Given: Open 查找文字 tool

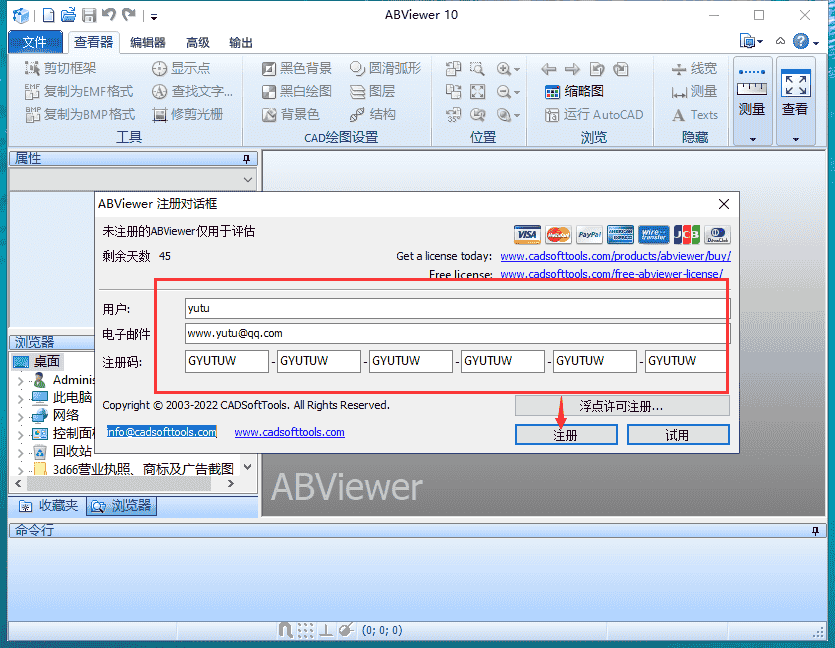Looking at the screenshot, I should [192, 92].
